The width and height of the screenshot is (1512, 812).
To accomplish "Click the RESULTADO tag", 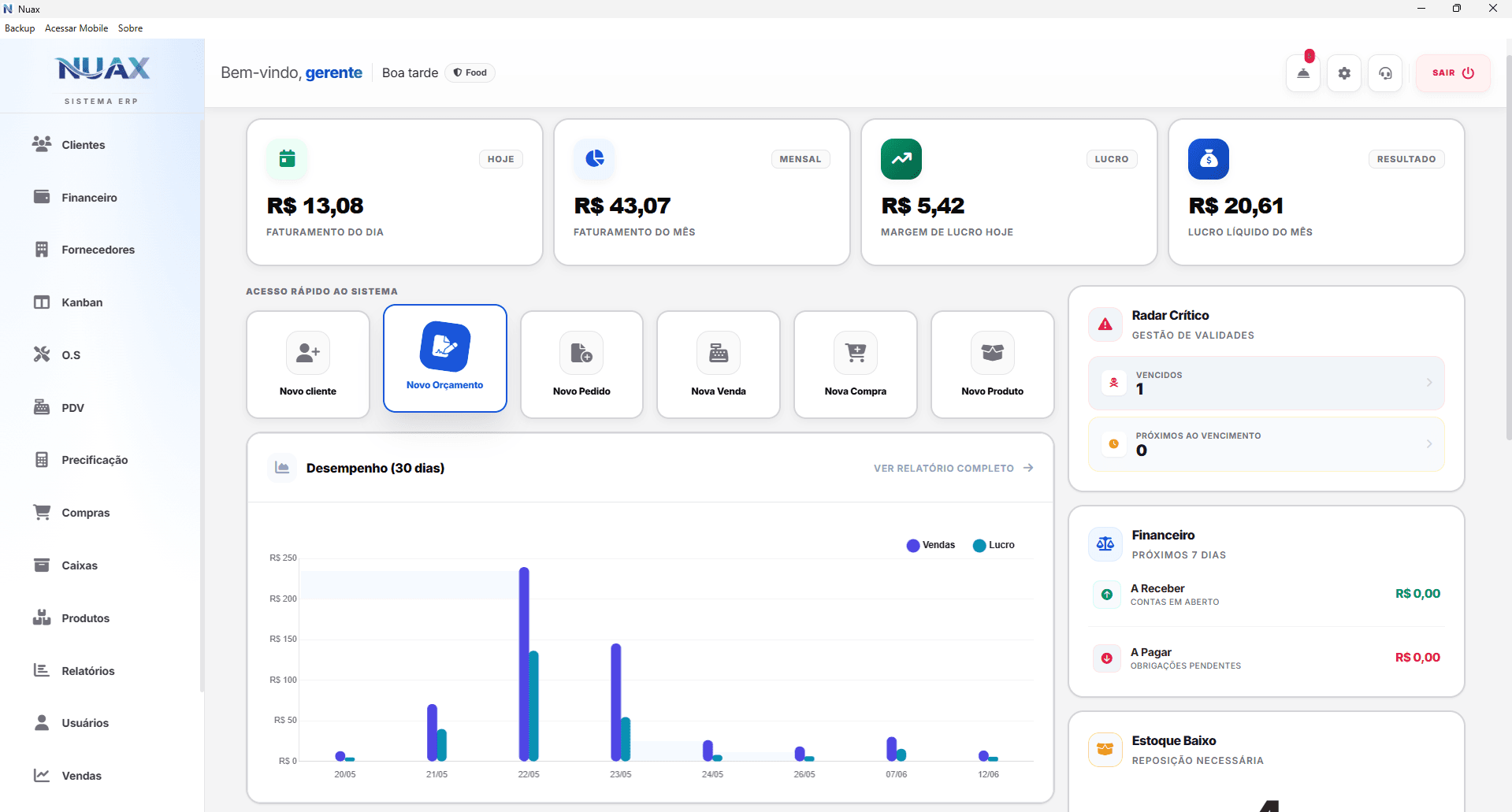I will (x=1406, y=159).
